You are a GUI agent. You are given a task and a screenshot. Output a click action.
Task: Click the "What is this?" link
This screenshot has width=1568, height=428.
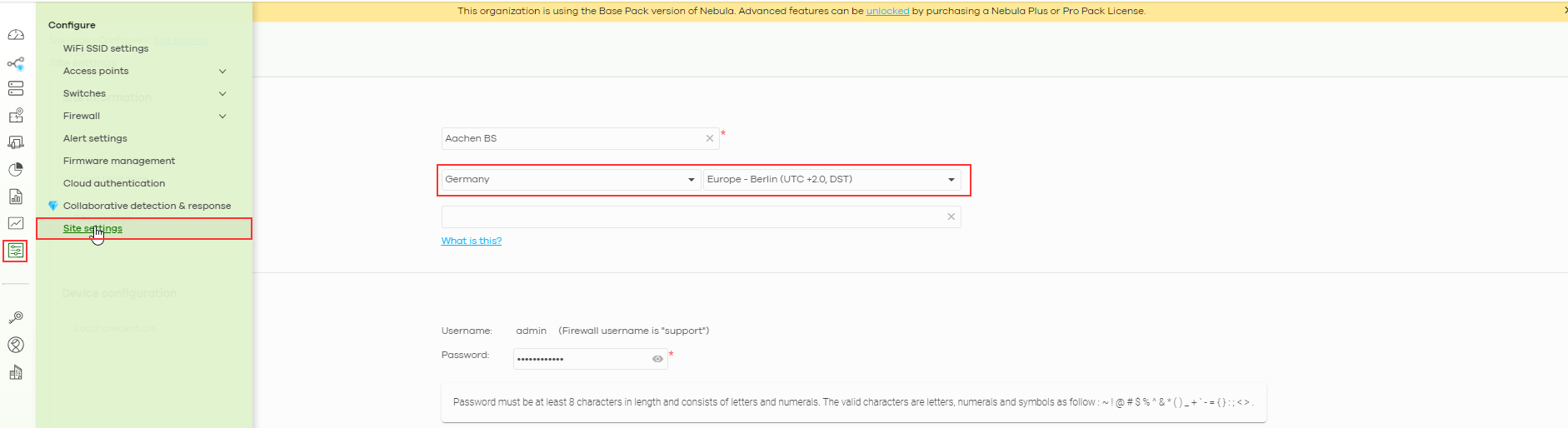point(472,241)
